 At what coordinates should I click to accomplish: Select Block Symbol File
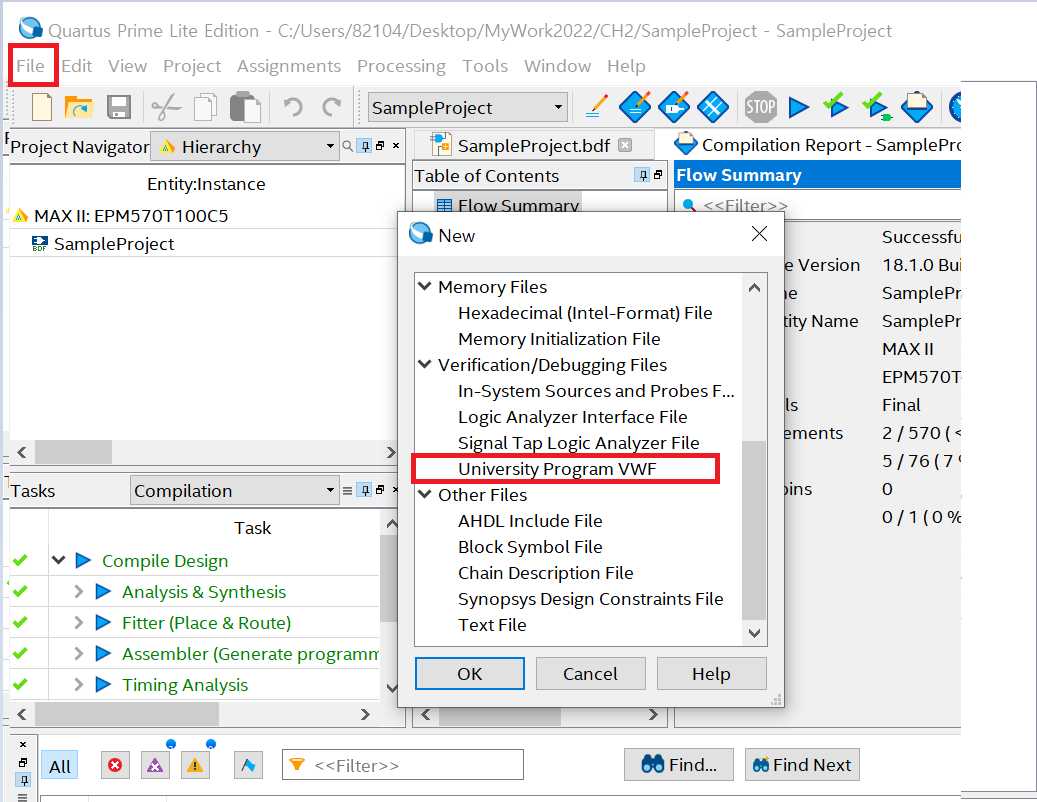530,547
